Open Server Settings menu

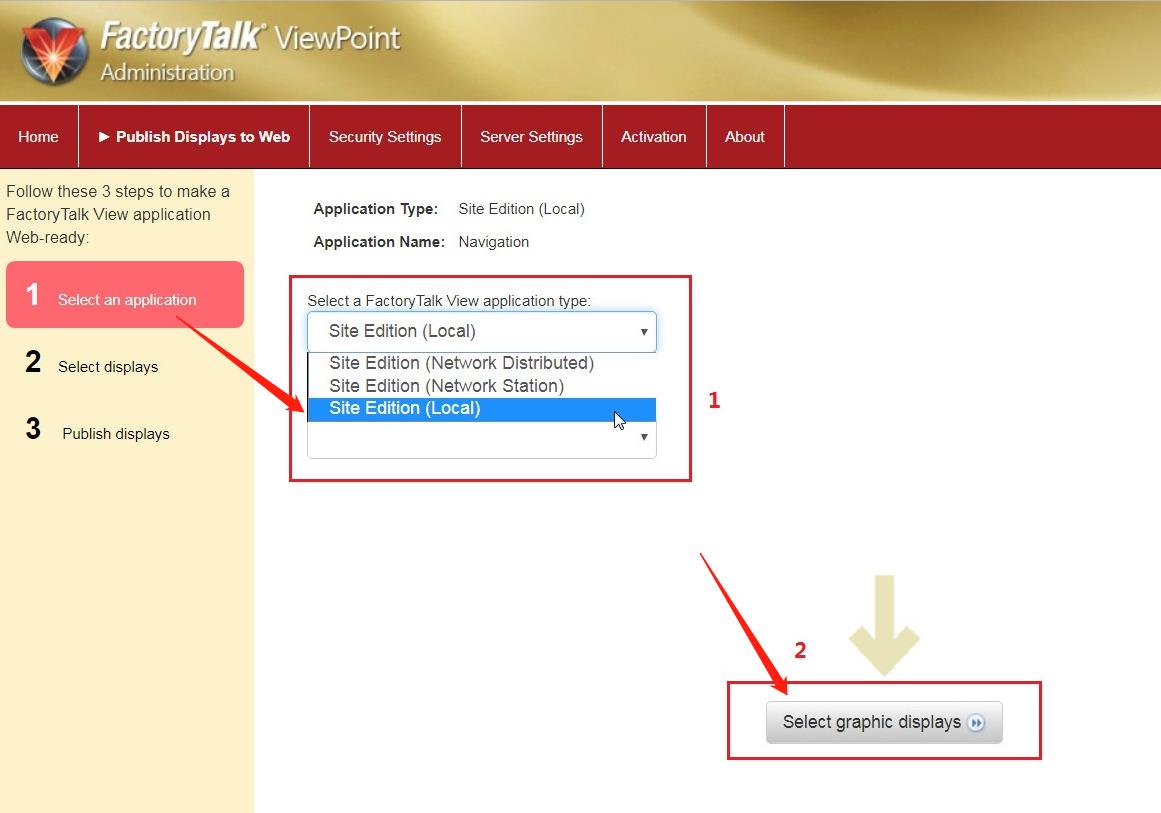click(532, 137)
